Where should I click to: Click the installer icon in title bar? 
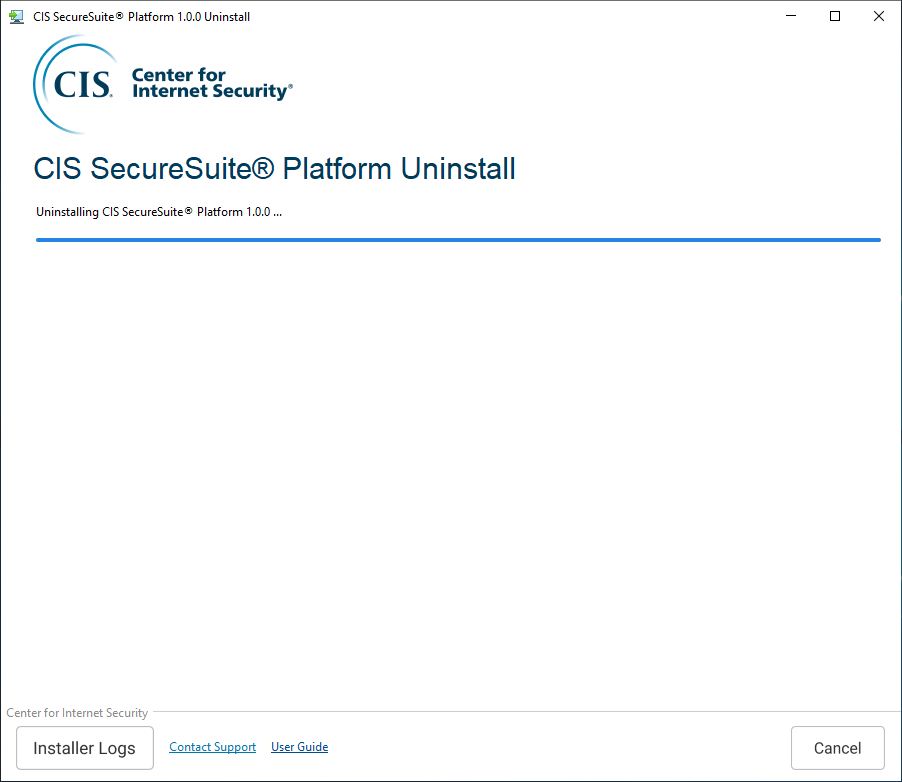pyautogui.click(x=16, y=17)
